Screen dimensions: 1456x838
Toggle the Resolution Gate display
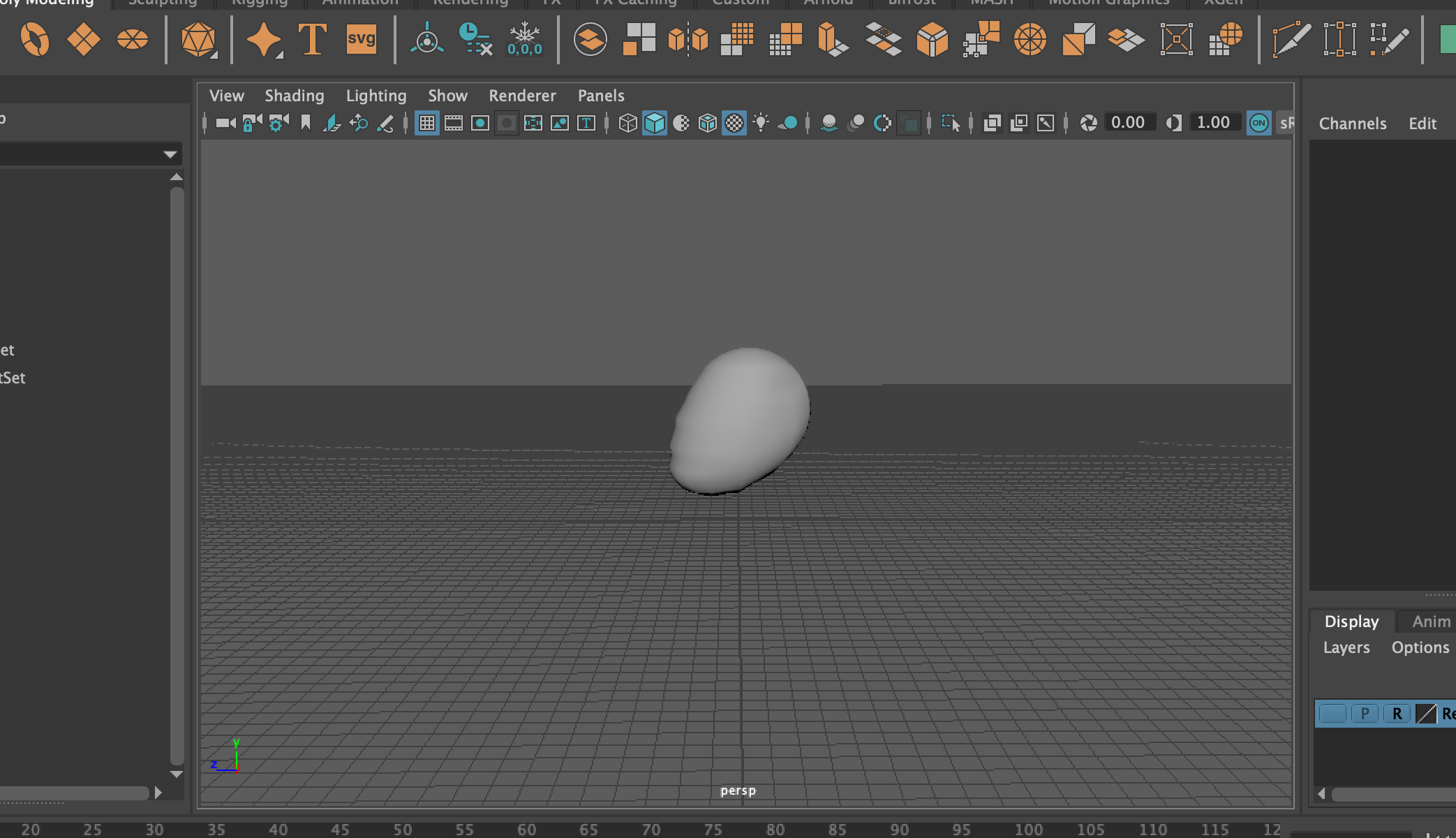click(x=480, y=123)
